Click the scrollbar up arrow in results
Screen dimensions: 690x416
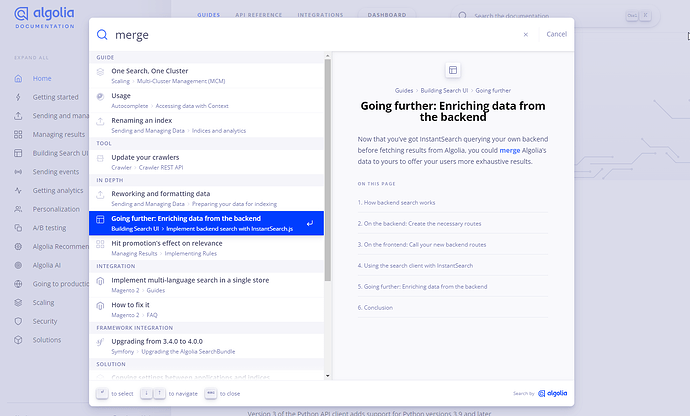[x=327, y=56]
